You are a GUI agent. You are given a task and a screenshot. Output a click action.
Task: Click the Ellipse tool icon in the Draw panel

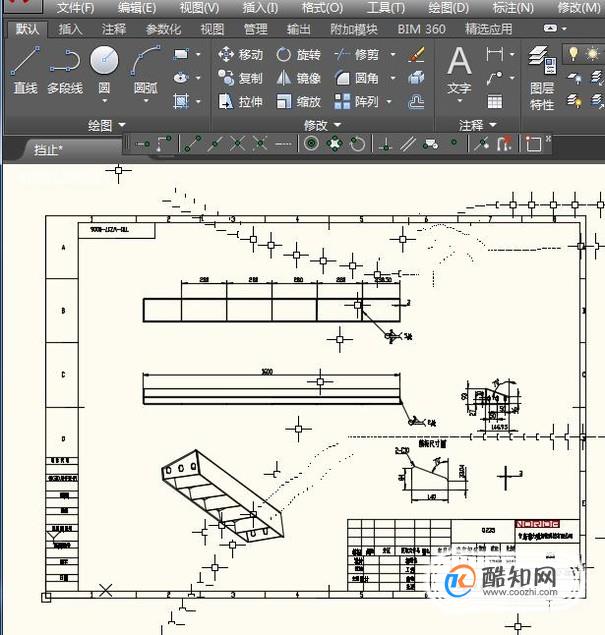(181, 78)
